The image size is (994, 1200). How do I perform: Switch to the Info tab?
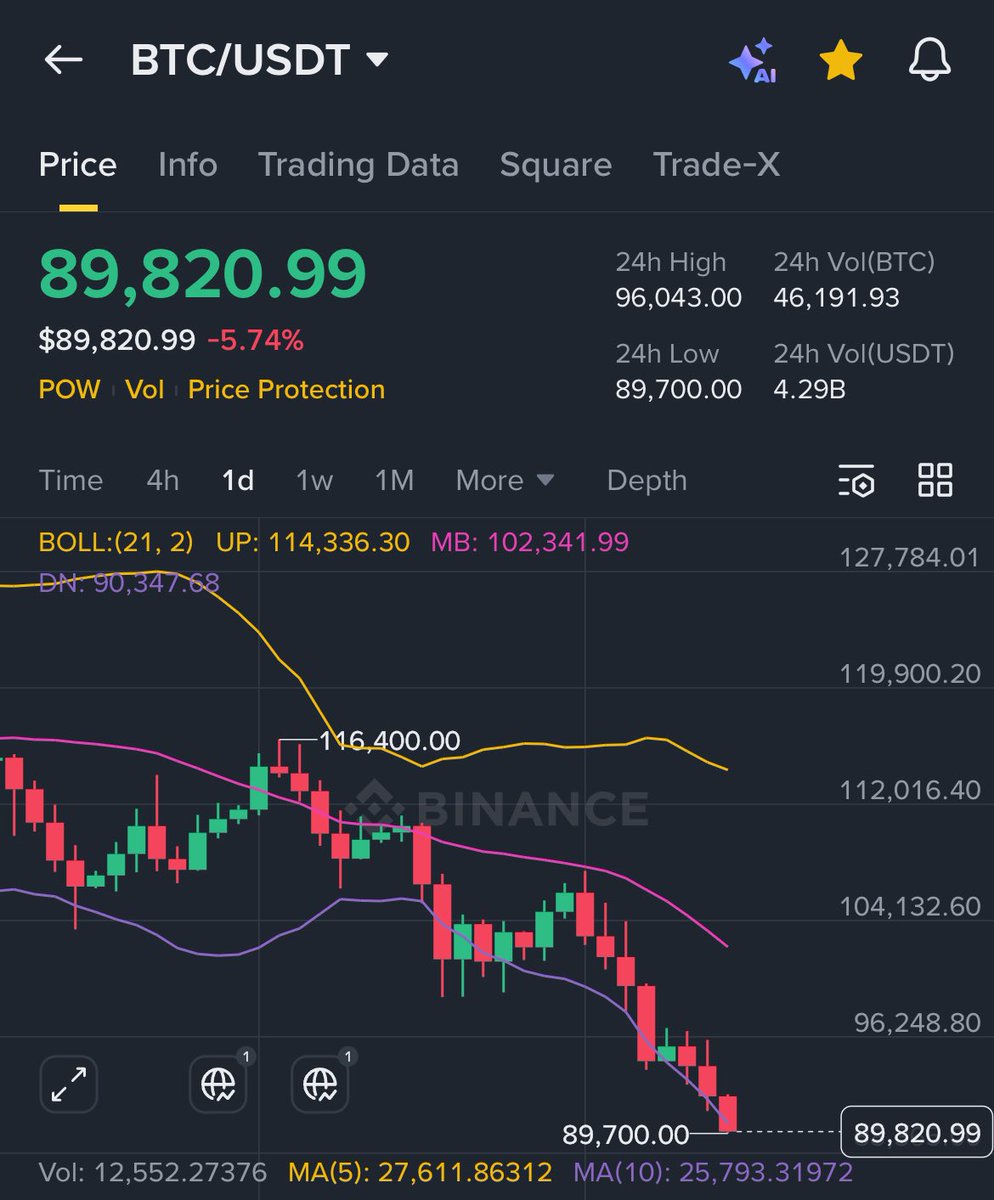(187, 165)
